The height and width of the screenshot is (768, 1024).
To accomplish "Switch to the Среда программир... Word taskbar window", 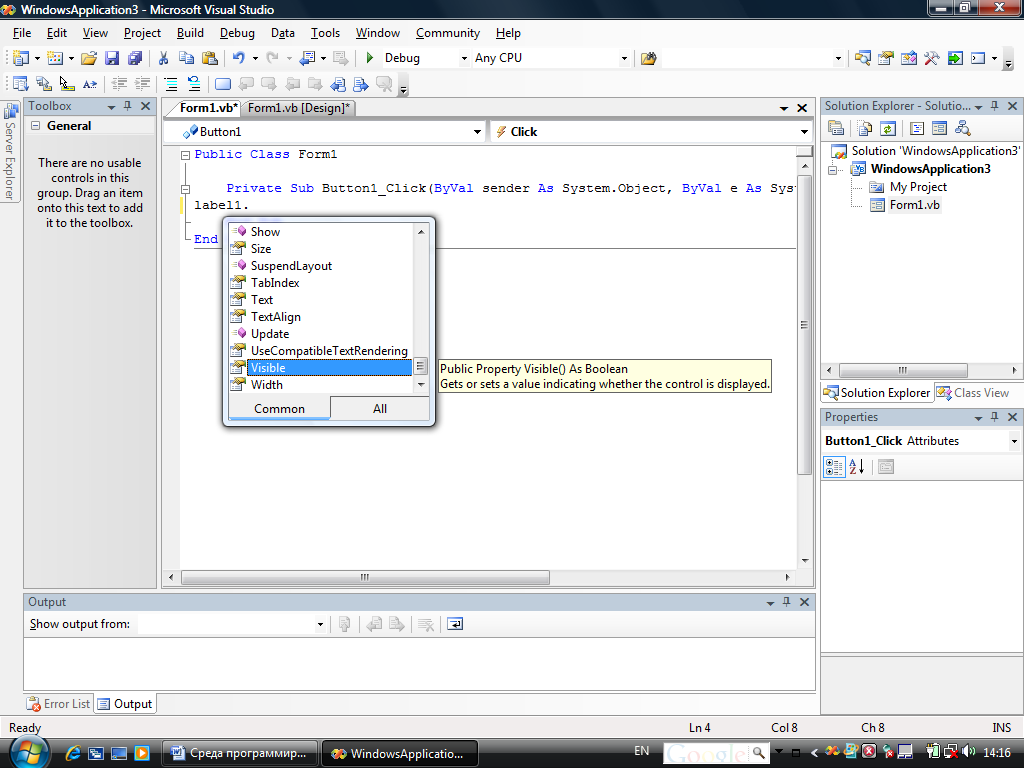I will pyautogui.click(x=239, y=754).
